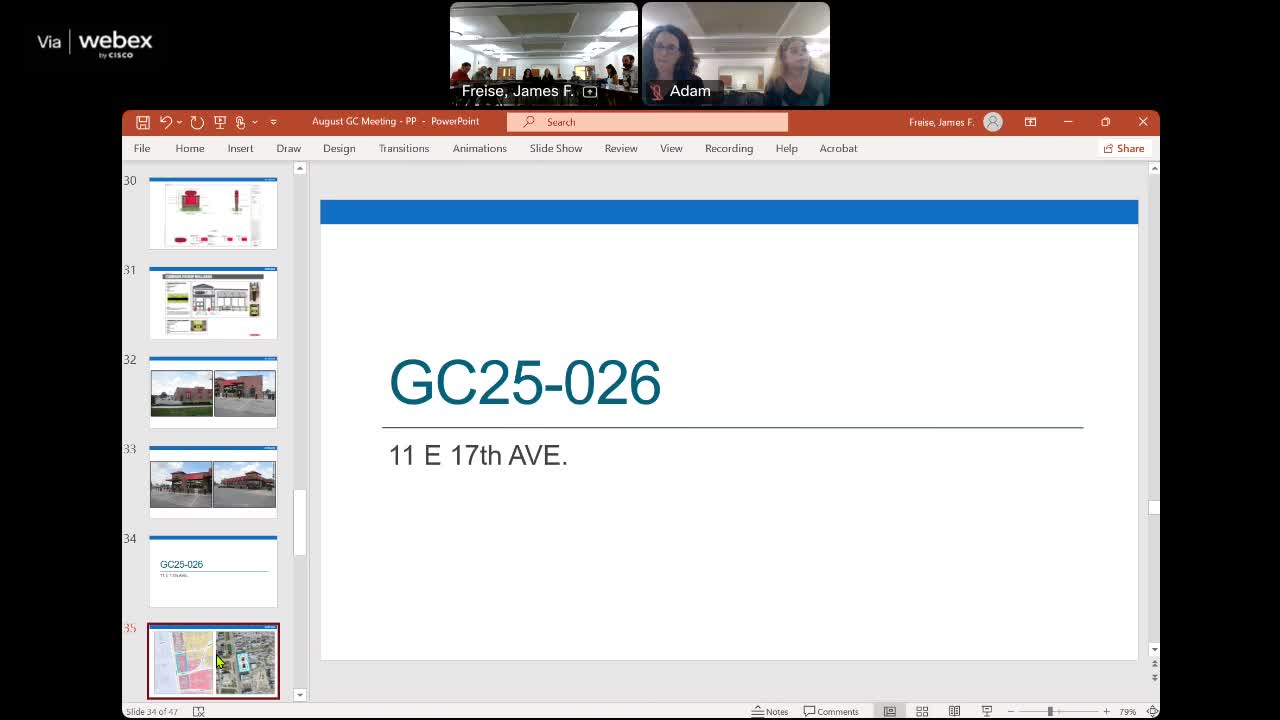1280x720 pixels.
Task: Toggle the Comments pane
Action: tap(831, 711)
